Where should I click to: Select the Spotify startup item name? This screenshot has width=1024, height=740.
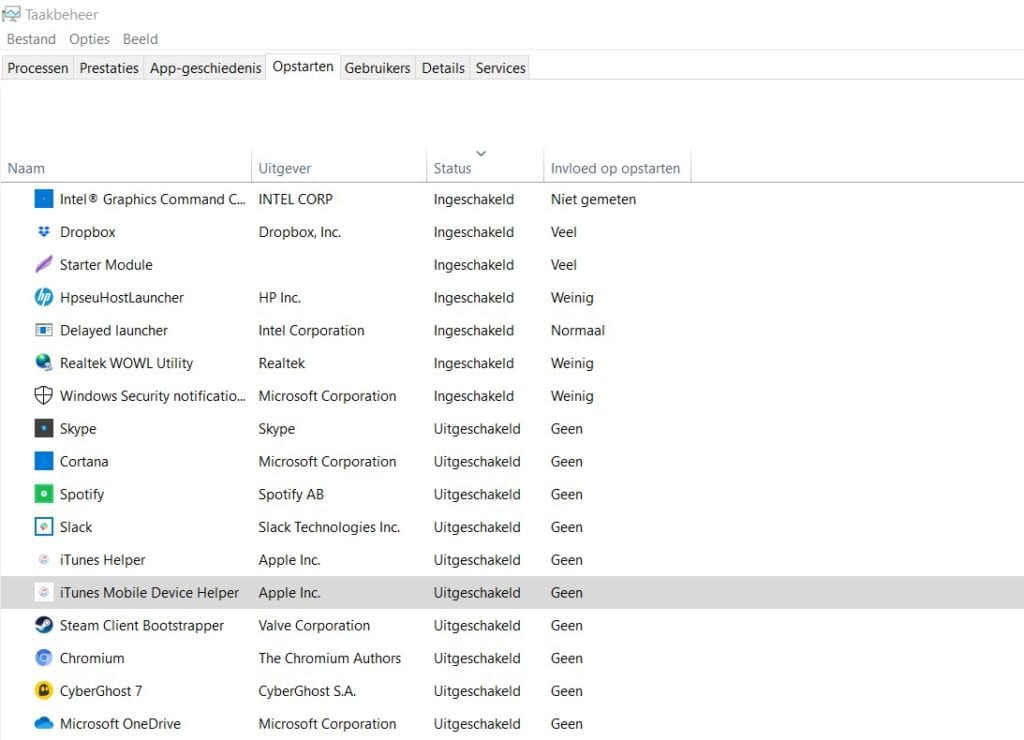[82, 494]
